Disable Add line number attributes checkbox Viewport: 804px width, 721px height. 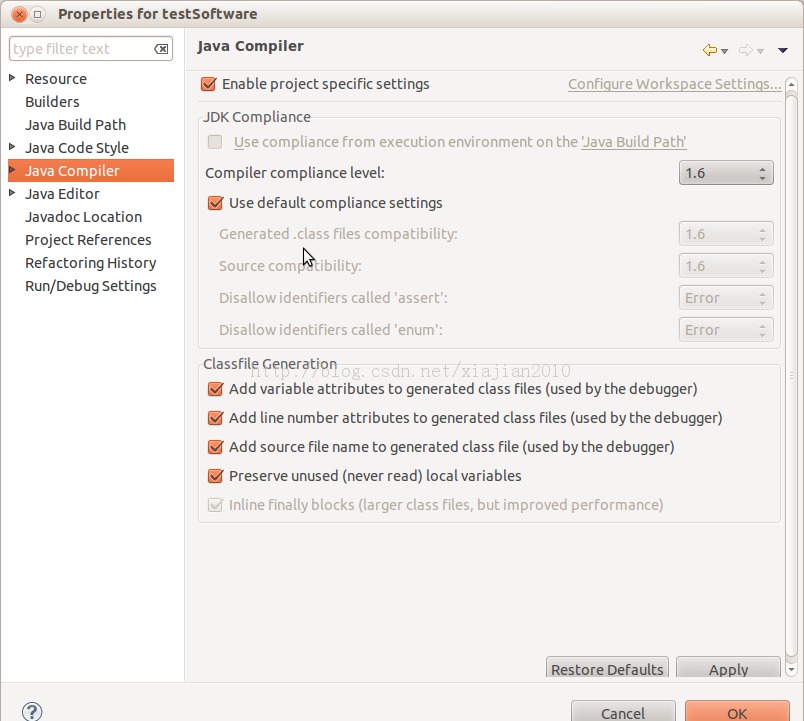point(215,418)
